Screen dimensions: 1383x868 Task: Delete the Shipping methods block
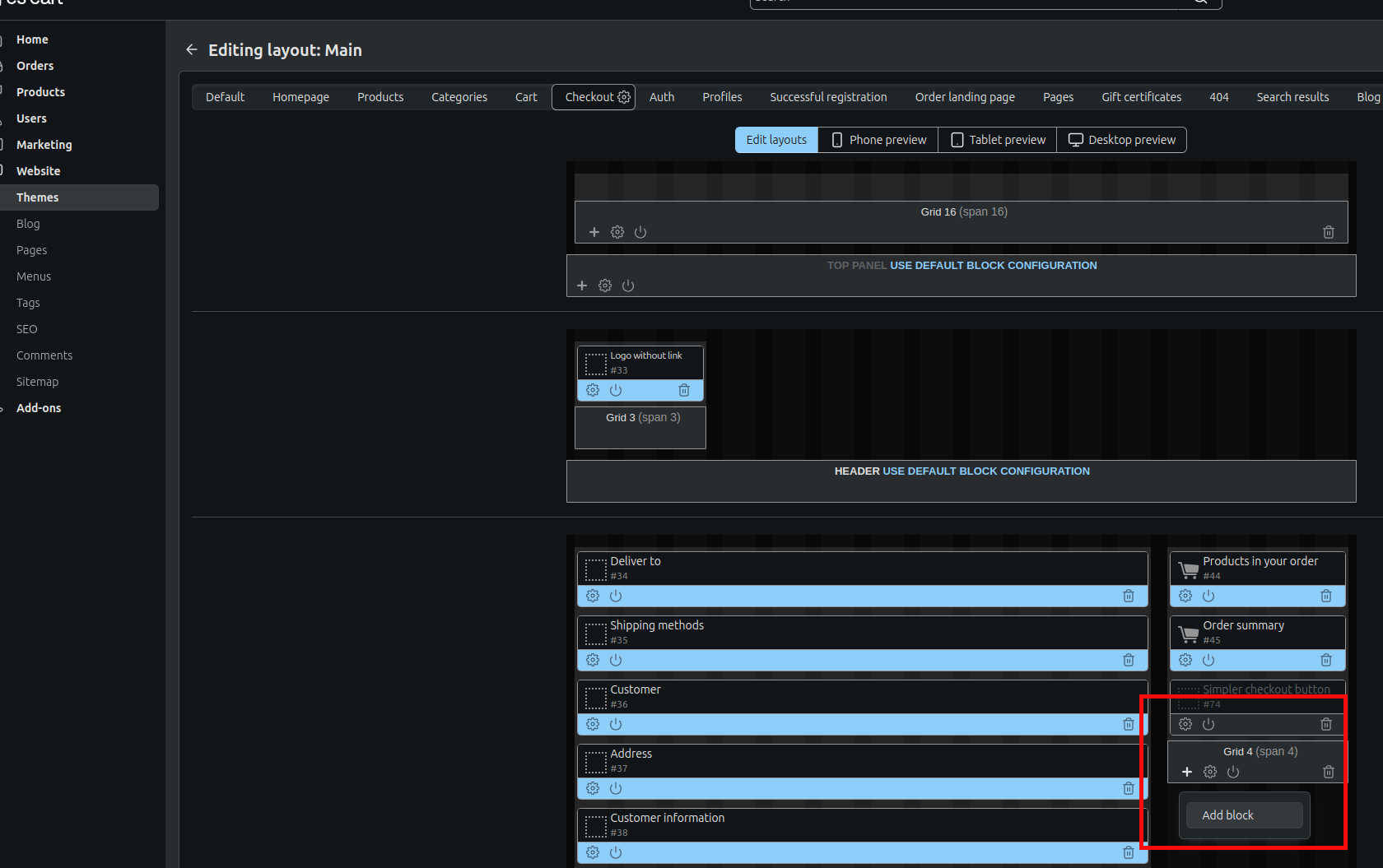[x=1129, y=660]
